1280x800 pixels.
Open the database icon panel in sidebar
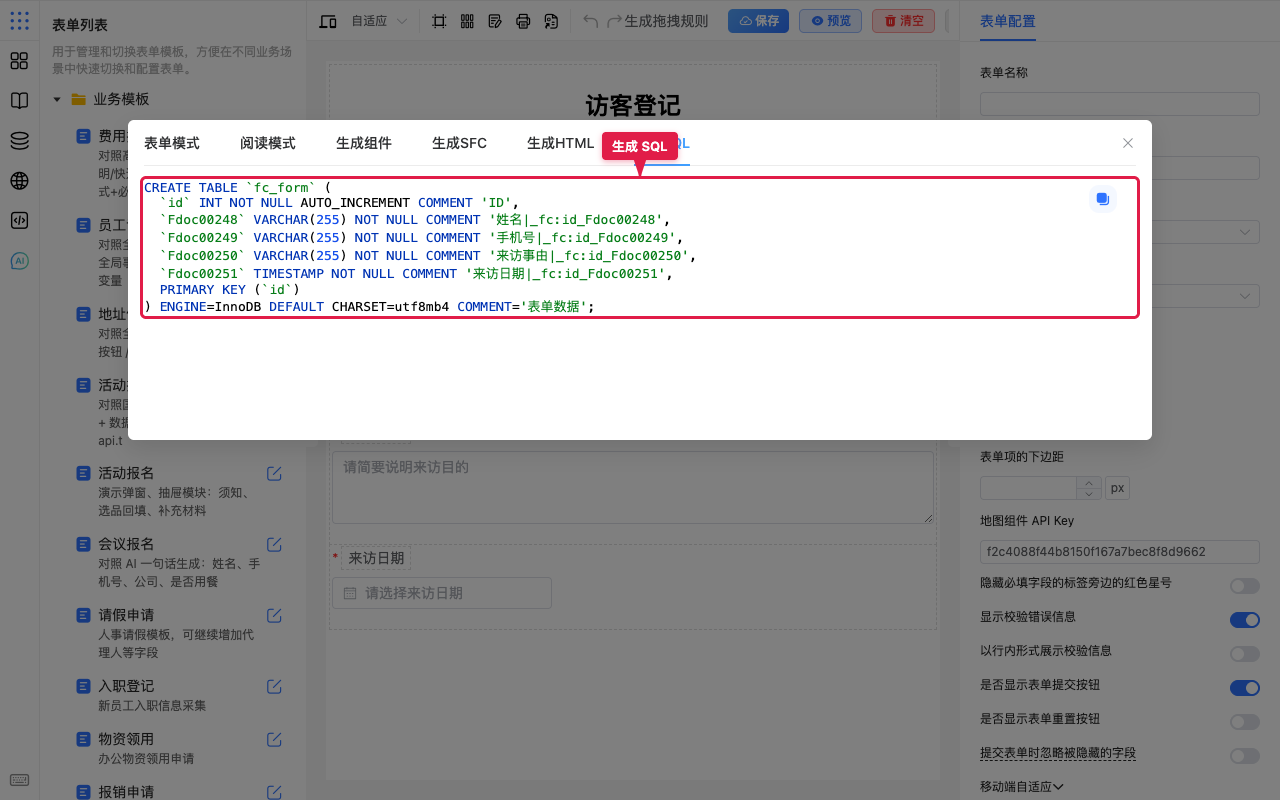tap(19, 141)
